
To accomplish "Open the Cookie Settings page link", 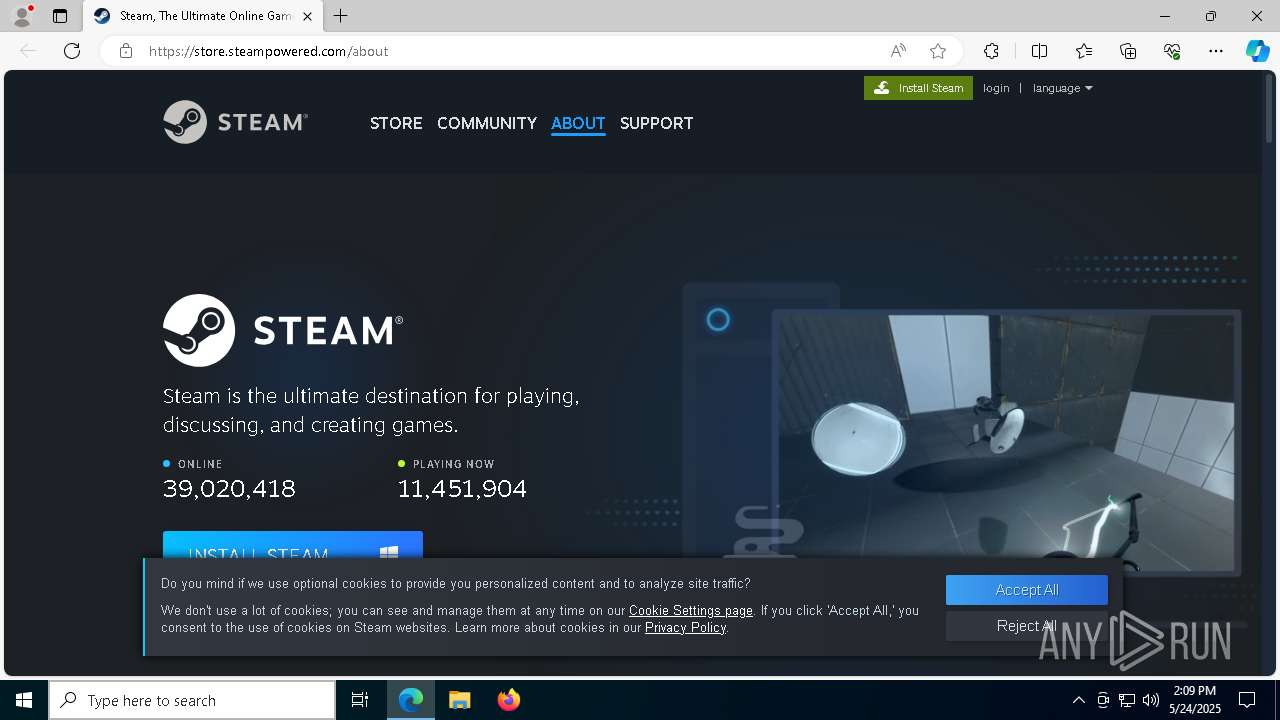I will (x=691, y=610).
